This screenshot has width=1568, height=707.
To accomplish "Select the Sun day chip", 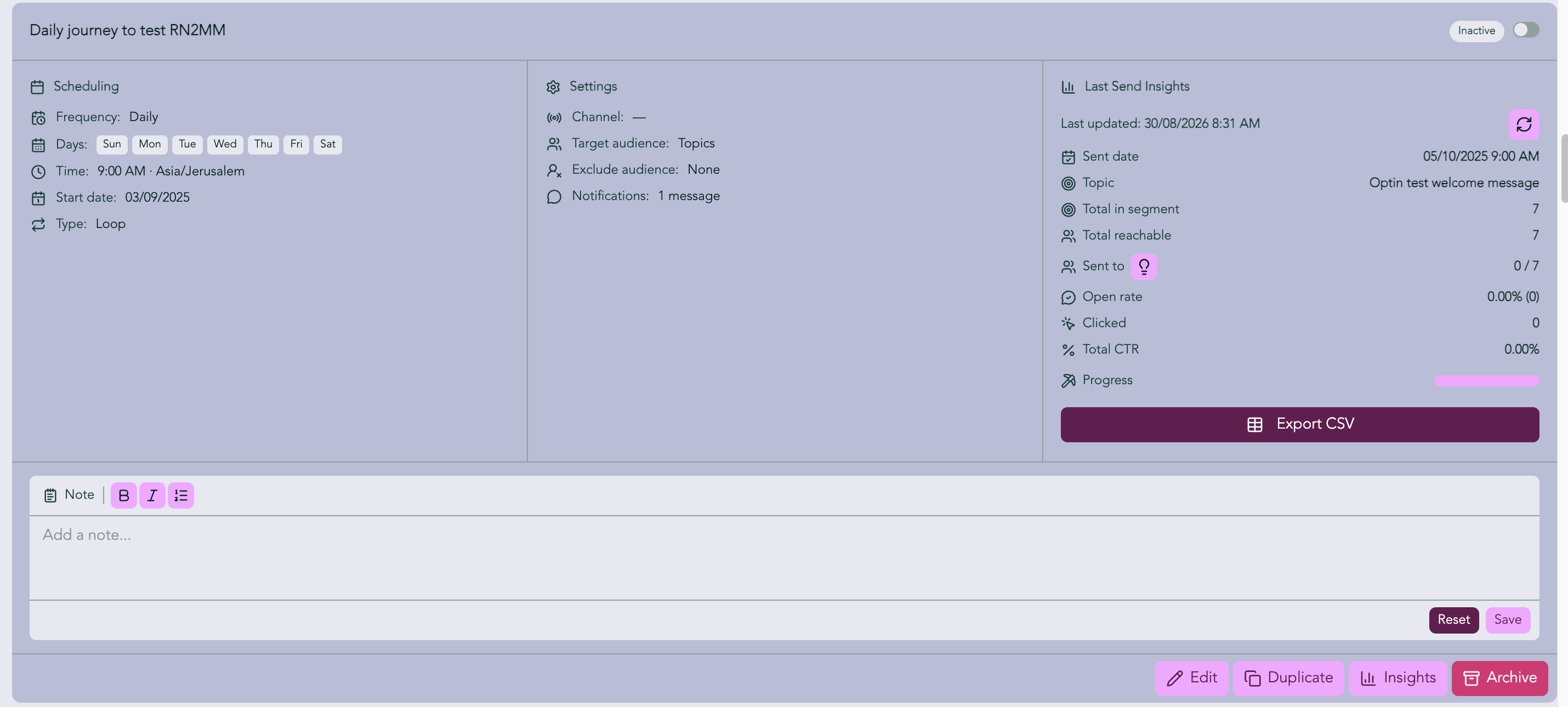I will click(112, 144).
